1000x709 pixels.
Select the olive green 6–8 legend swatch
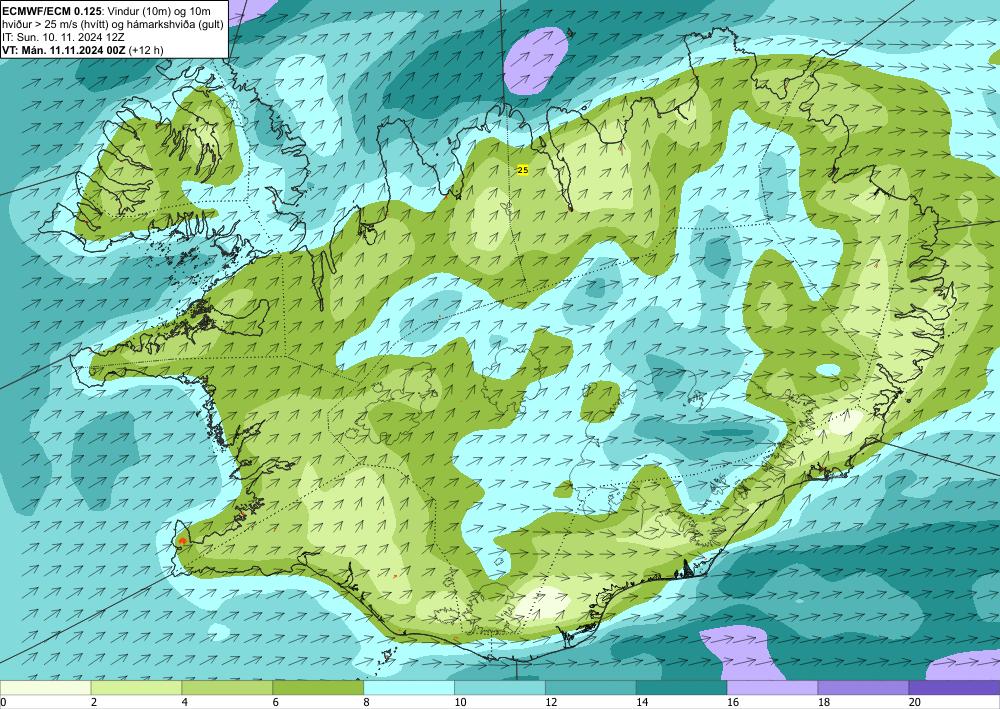click(318, 687)
